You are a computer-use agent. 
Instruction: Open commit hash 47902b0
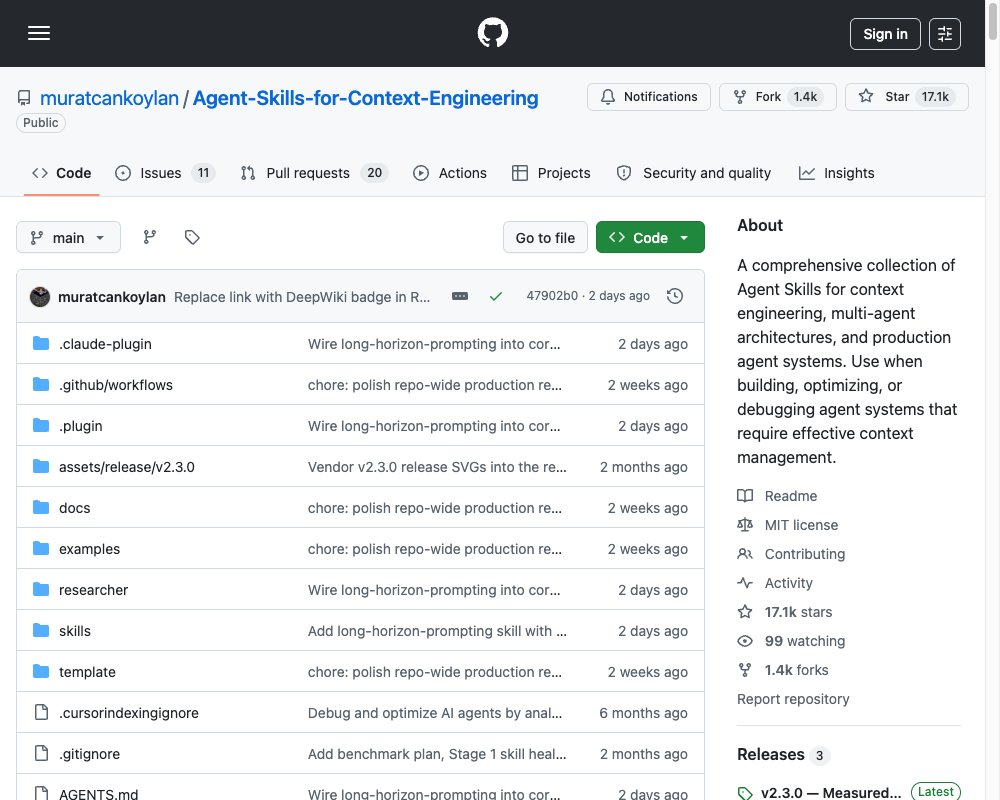coord(552,296)
